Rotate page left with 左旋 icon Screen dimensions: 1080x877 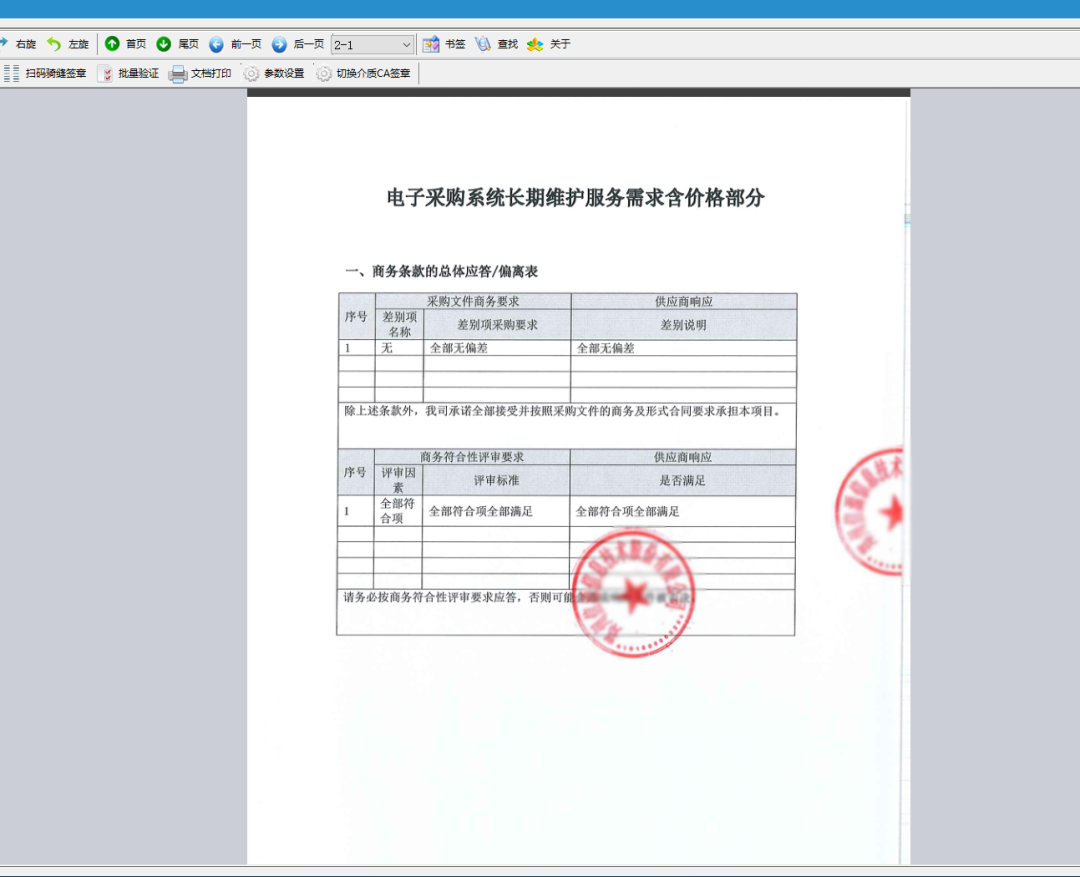[x=67, y=44]
